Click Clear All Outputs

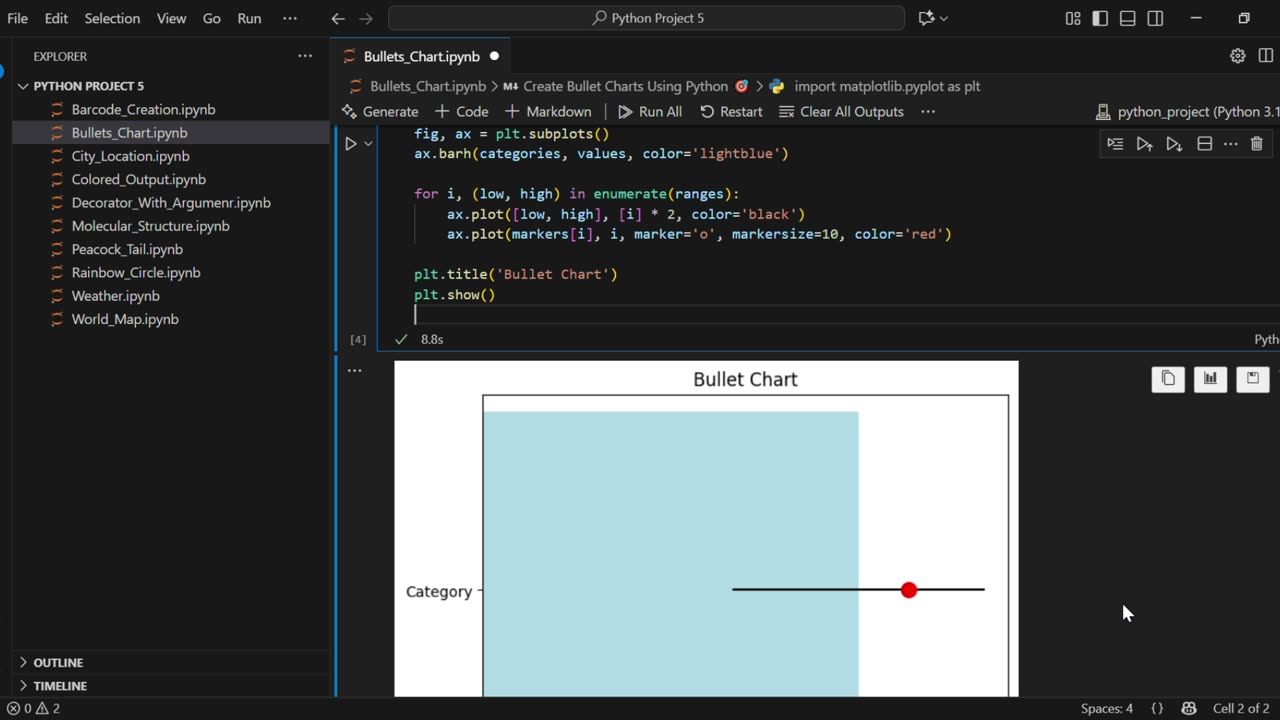(x=842, y=111)
